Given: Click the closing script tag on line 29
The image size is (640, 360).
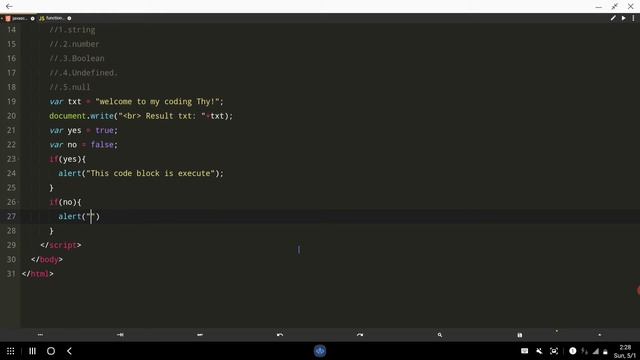Looking at the screenshot, I should (x=61, y=245).
